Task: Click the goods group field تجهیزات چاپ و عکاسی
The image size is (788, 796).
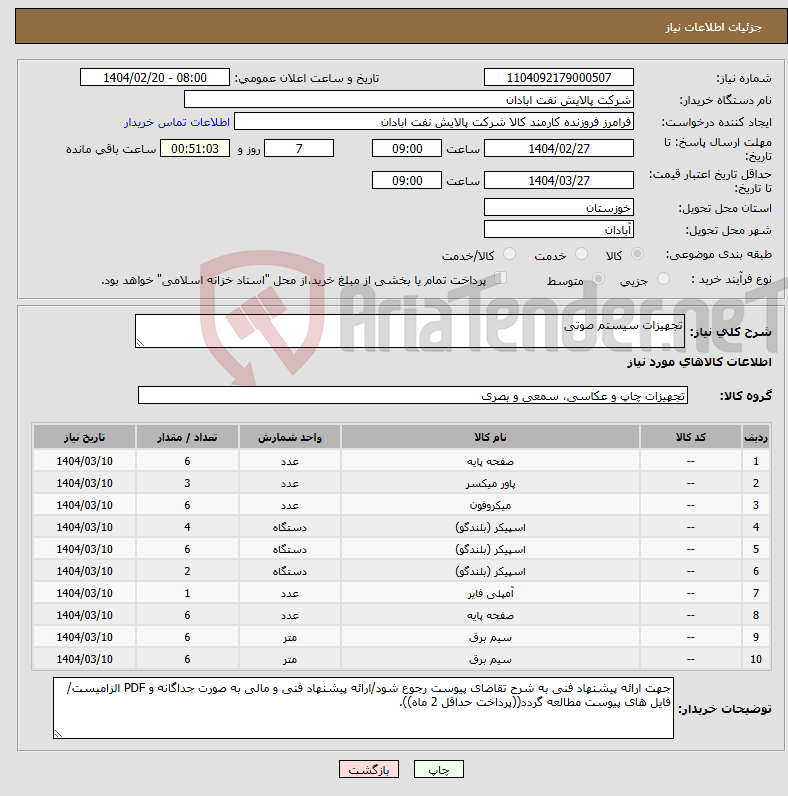Action: (x=413, y=395)
